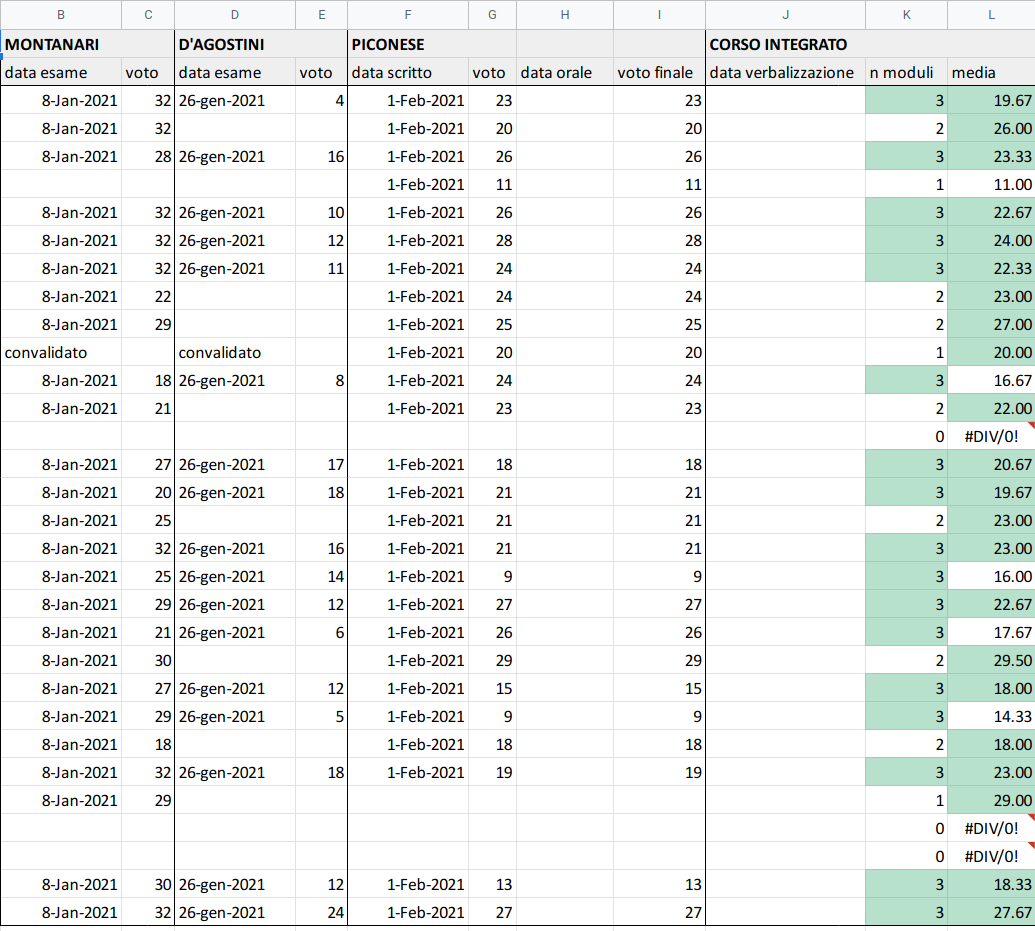Click n moduli cell in row with media 29.00
Viewport: 1035px width, 931px height.
[x=906, y=800]
